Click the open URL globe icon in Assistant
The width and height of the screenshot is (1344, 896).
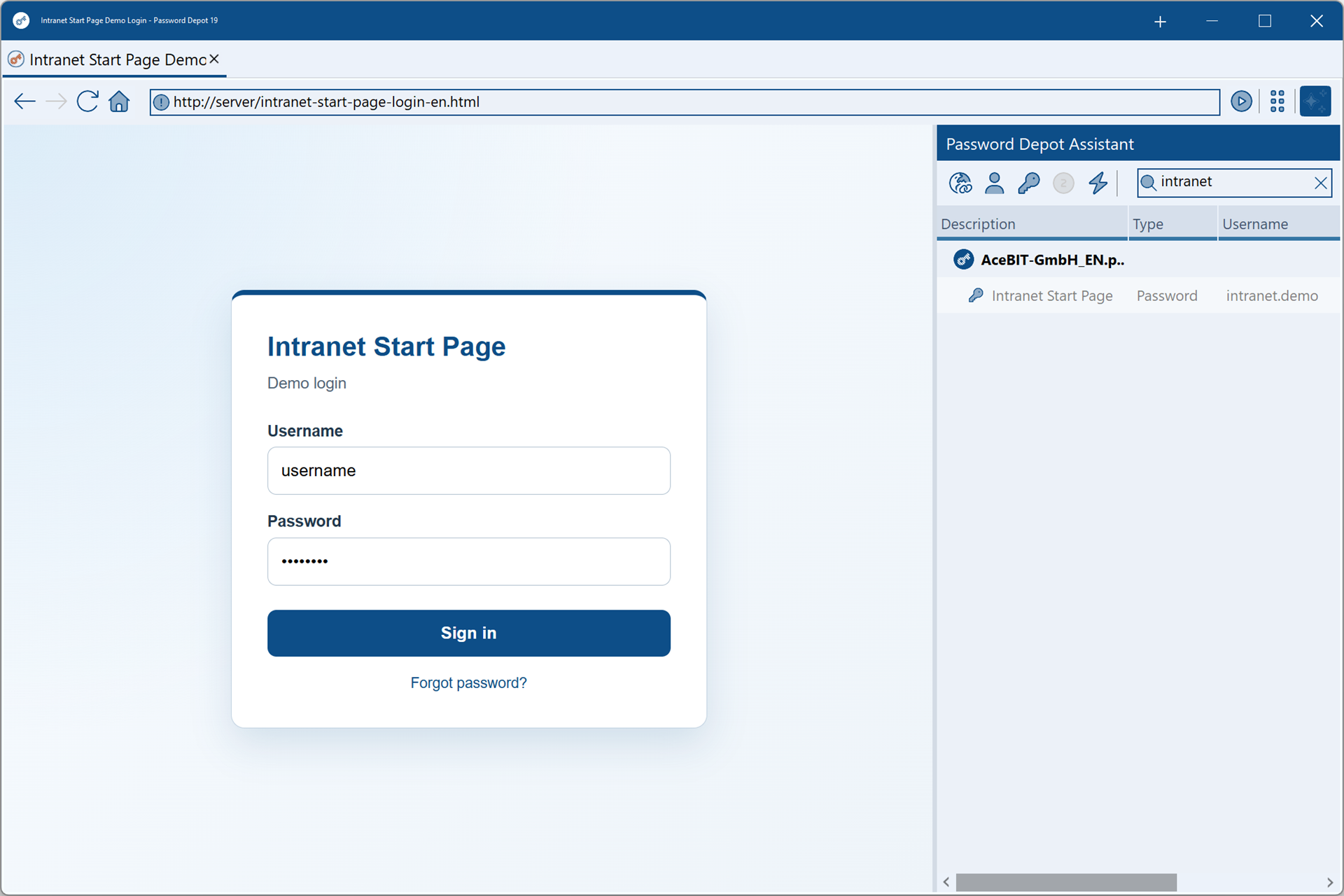pyautogui.click(x=960, y=183)
